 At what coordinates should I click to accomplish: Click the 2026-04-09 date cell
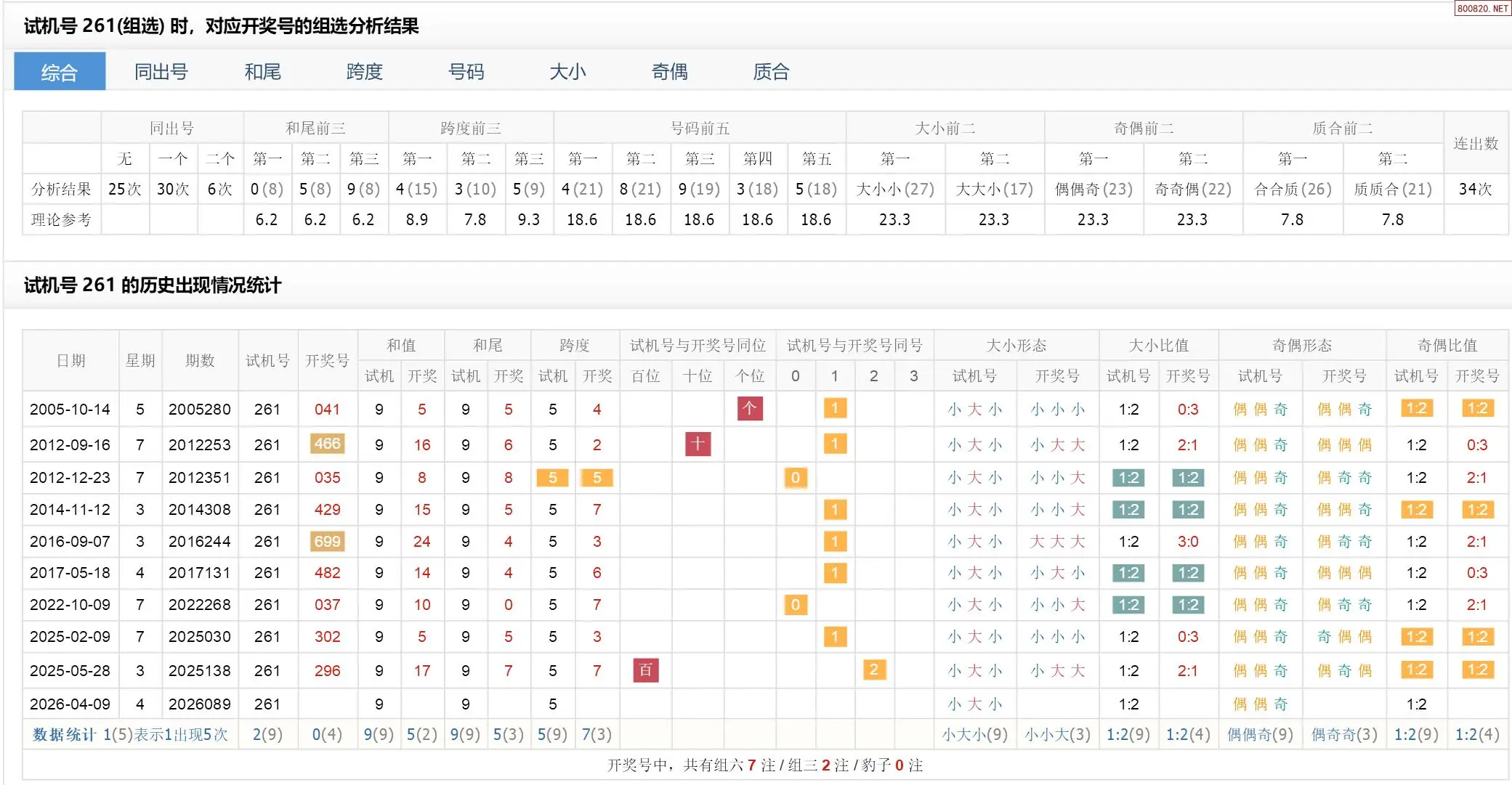[70, 704]
